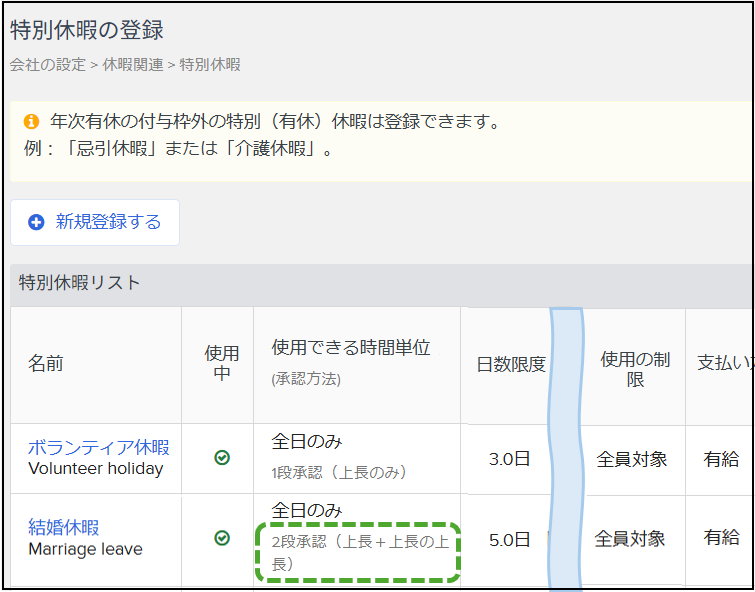Click the 日数限度 column header
Image resolution: width=755 pixels, height=592 pixels.
pos(511,364)
